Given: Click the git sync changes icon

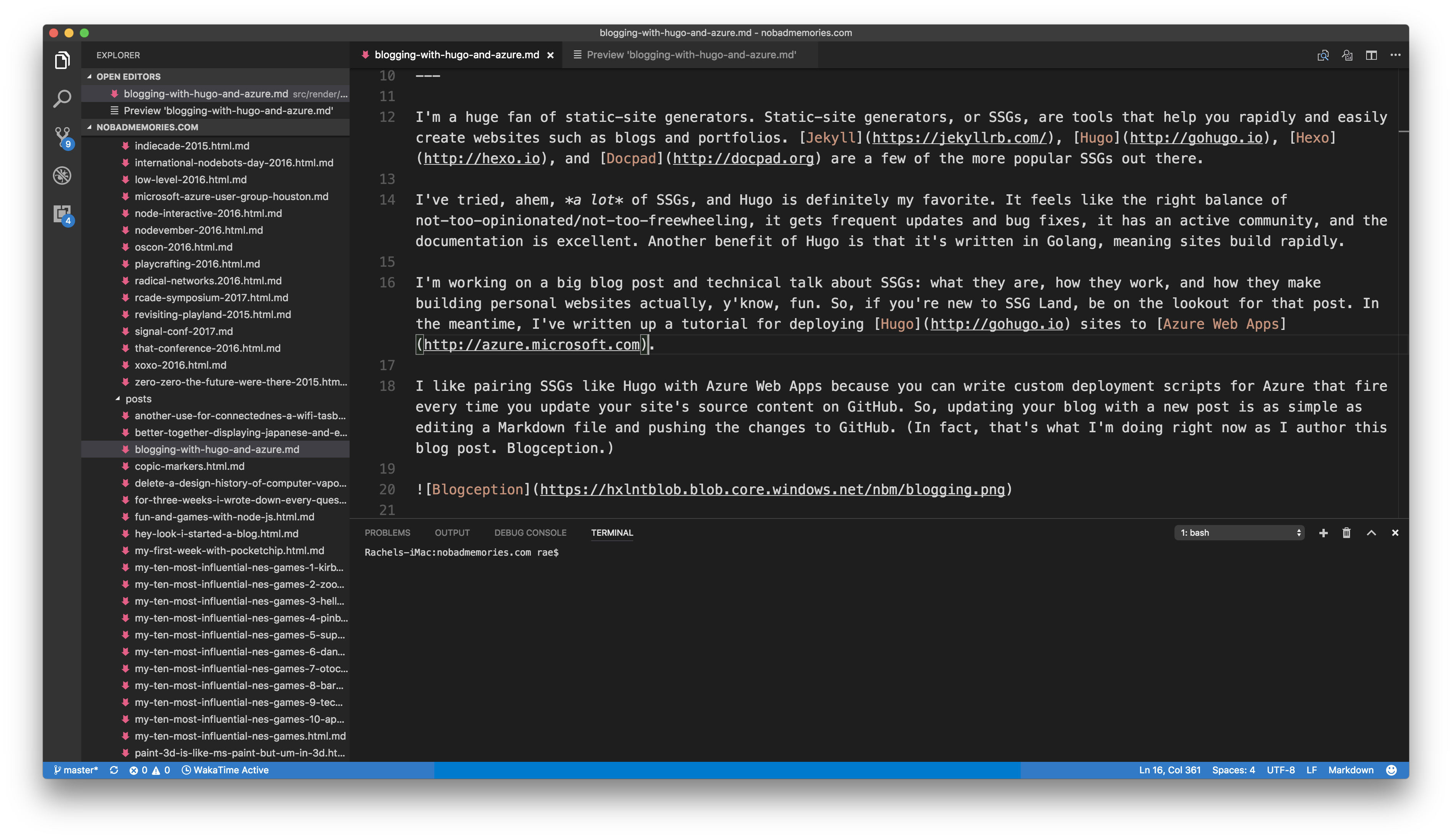Looking at the screenshot, I should [x=114, y=770].
